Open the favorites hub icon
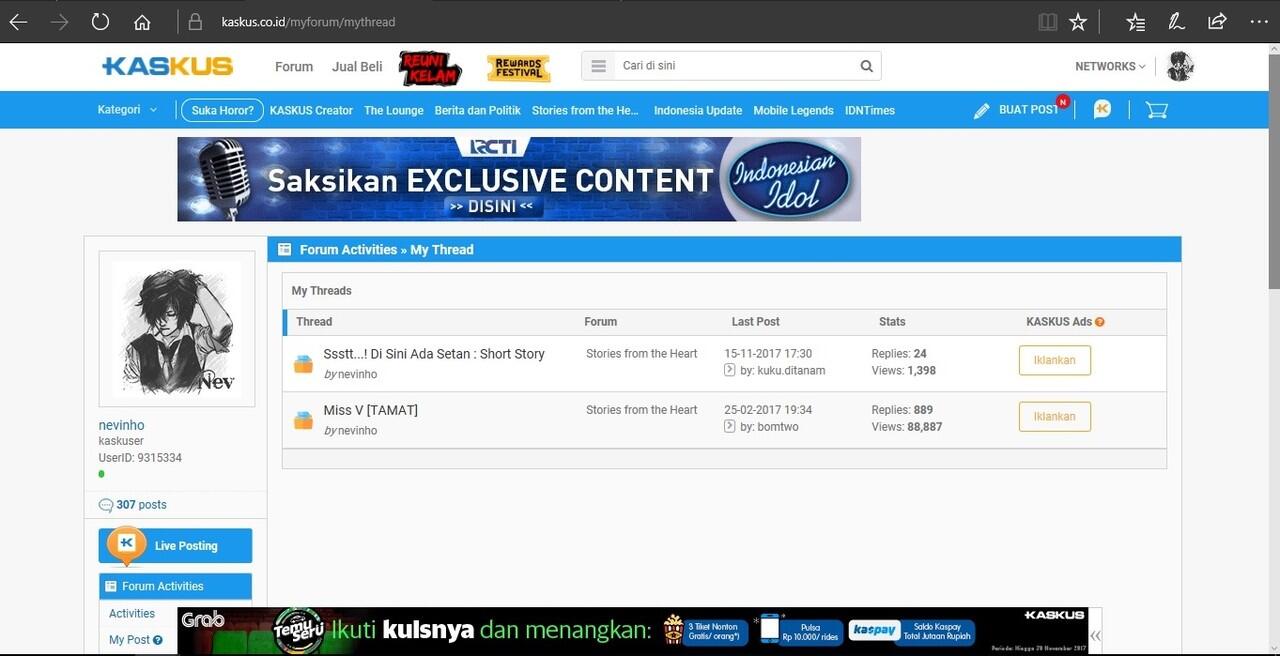The height and width of the screenshot is (656, 1280). (1135, 22)
